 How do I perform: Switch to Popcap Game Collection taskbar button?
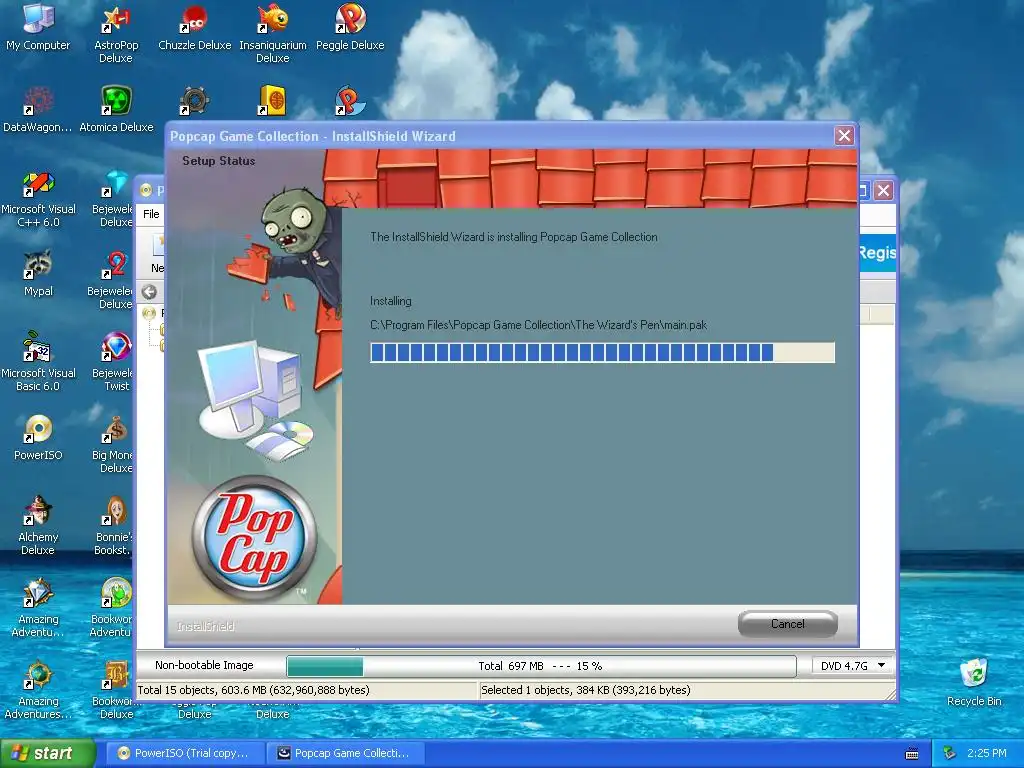pyautogui.click(x=346, y=754)
